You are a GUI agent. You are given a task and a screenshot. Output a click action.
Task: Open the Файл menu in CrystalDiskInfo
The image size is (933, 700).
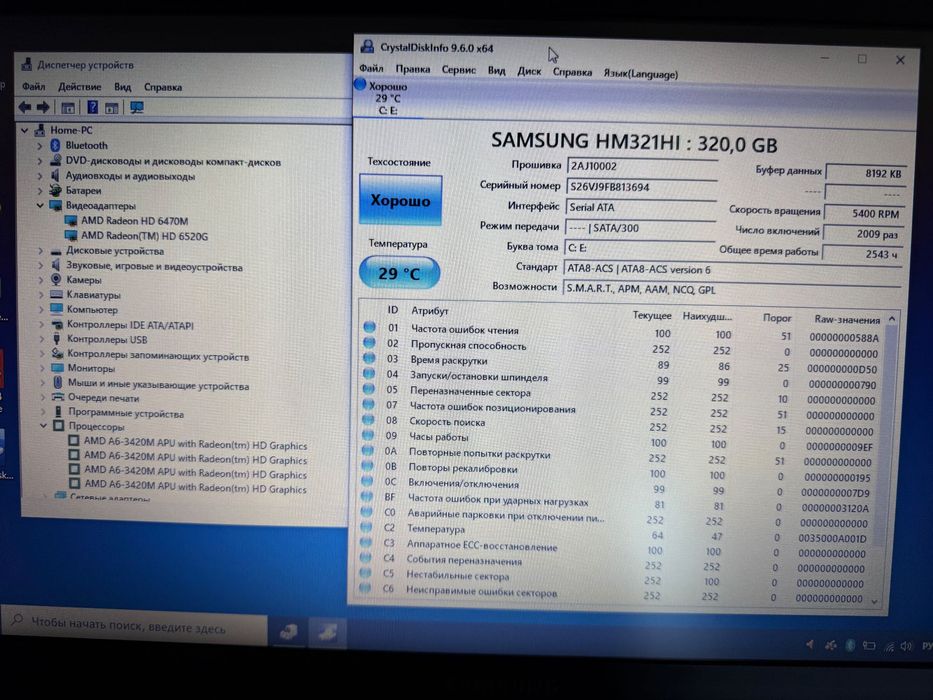point(371,68)
